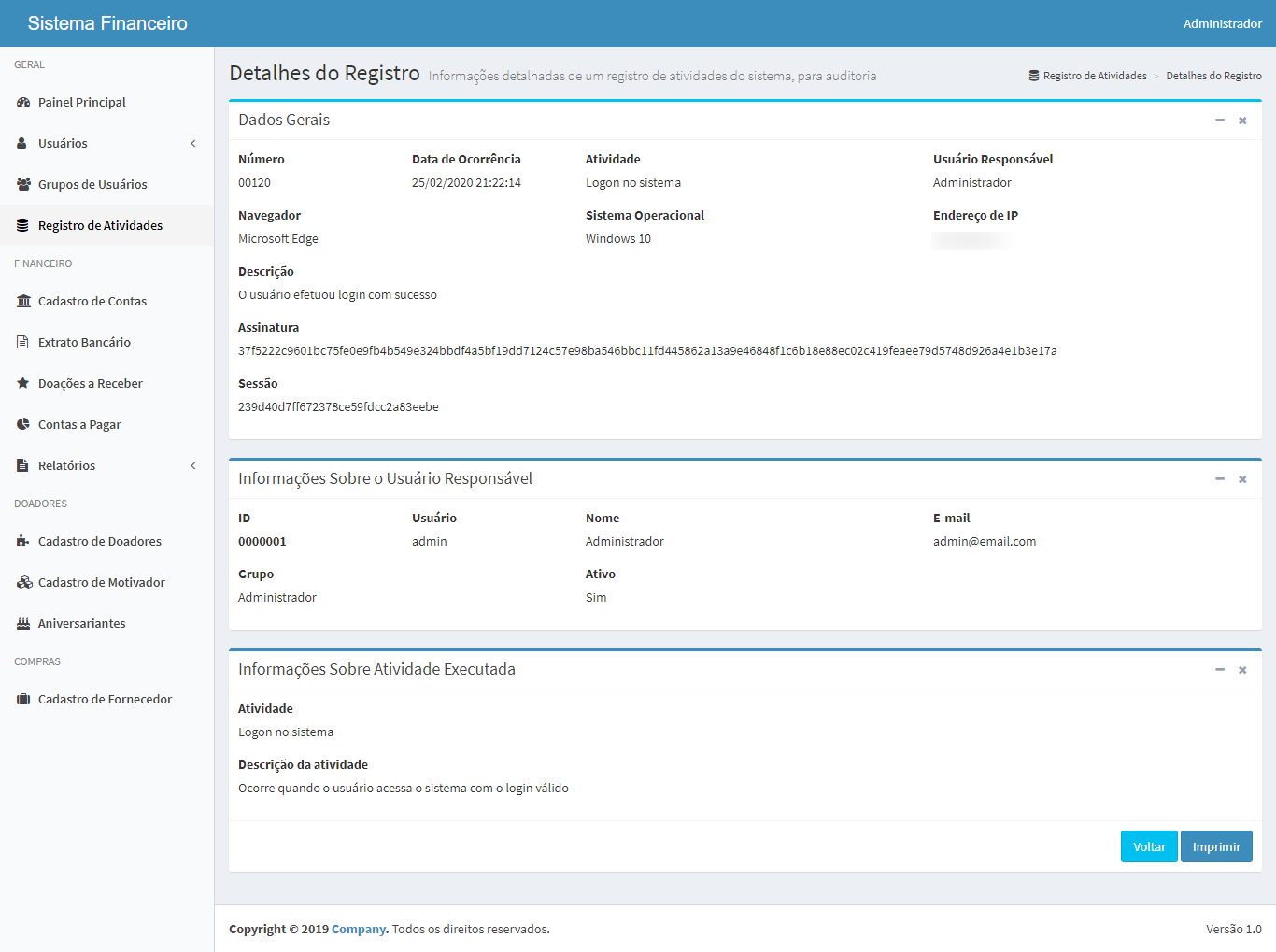Collapse the Dados Gerais panel
Screen dimensions: 1276x952
[x=1219, y=121]
